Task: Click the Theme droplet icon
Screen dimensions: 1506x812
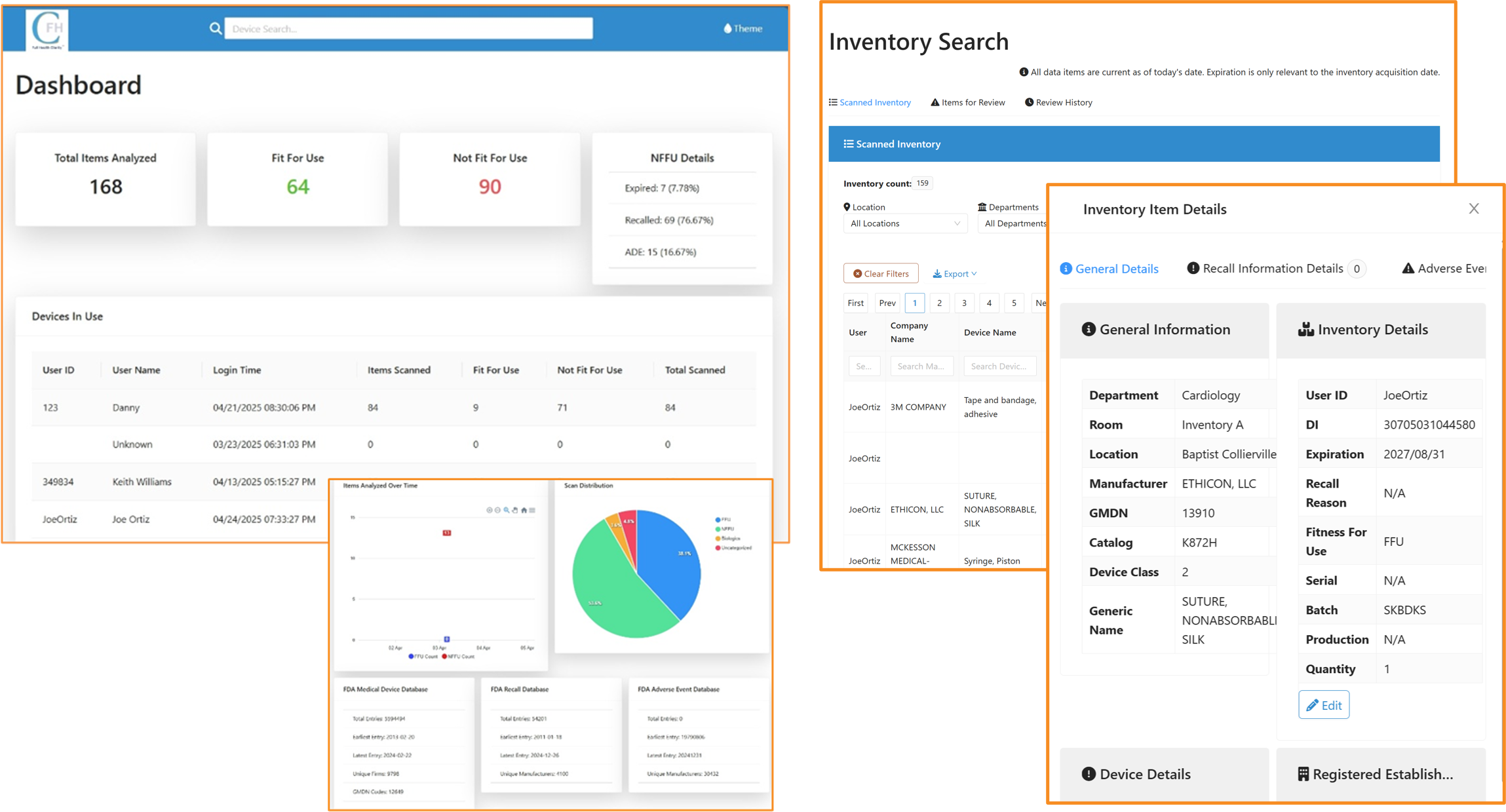Action: coord(727,28)
